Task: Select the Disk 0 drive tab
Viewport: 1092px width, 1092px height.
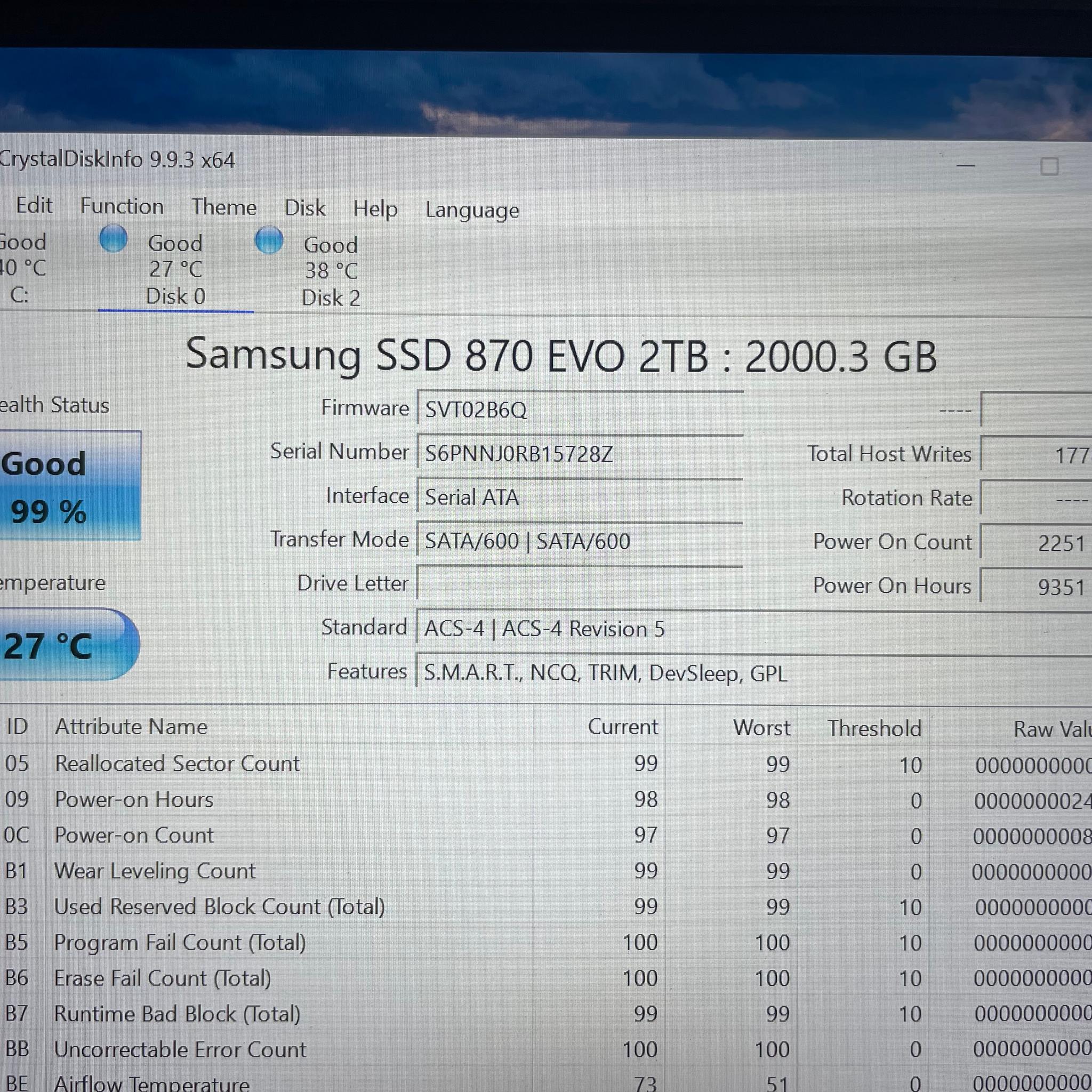Action: [x=176, y=270]
